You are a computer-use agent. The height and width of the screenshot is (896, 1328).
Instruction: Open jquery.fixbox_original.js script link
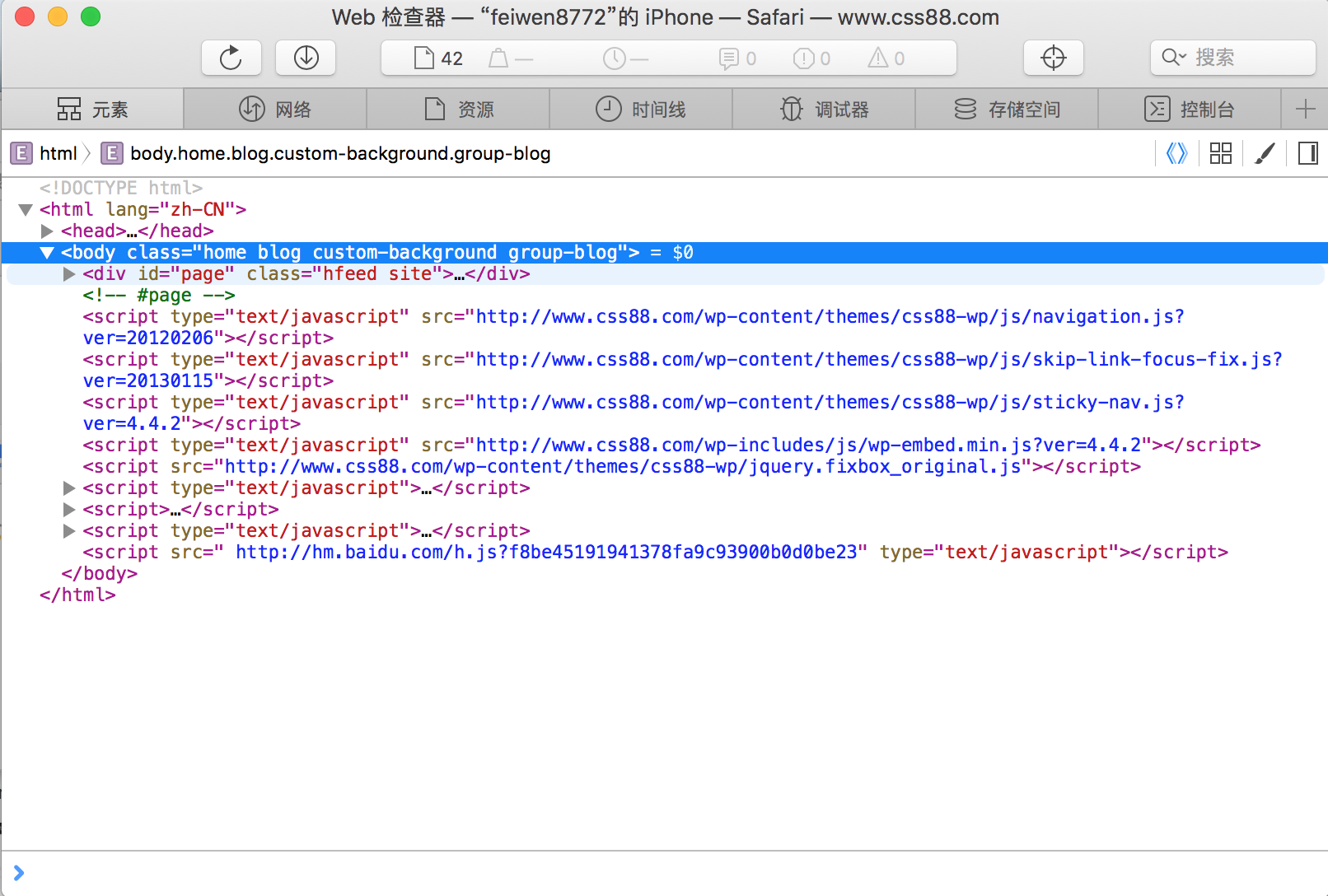(x=623, y=466)
